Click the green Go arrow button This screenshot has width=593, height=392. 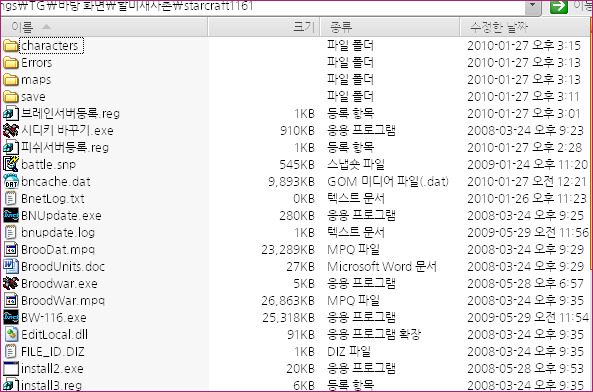pos(559,6)
